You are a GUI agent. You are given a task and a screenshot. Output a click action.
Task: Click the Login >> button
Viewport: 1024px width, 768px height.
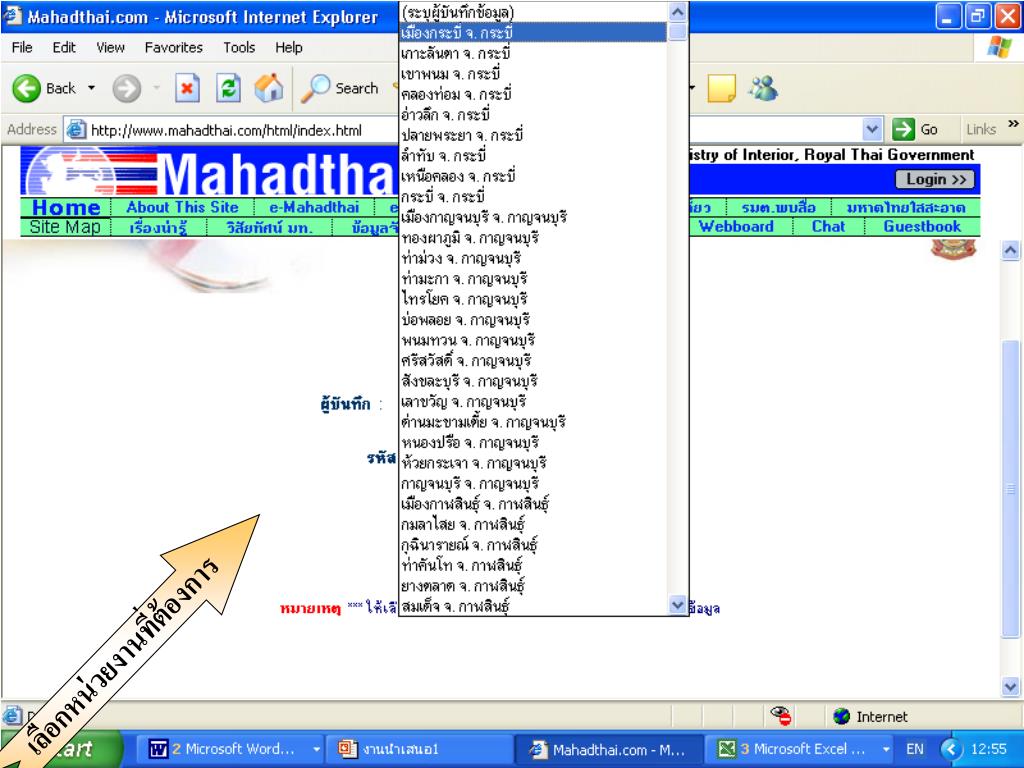[x=935, y=180]
